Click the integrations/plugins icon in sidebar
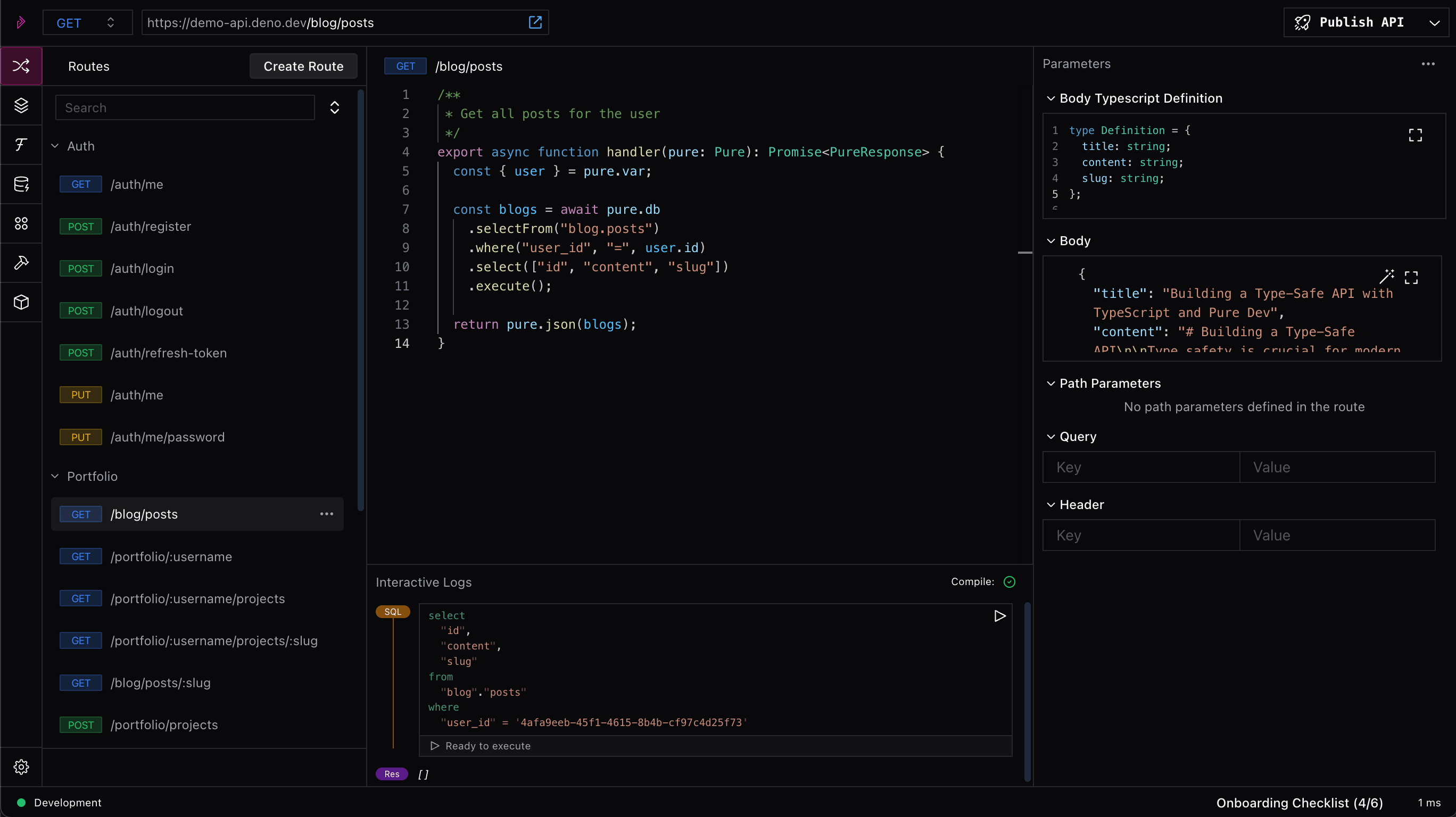The height and width of the screenshot is (817, 1456). 21,223
